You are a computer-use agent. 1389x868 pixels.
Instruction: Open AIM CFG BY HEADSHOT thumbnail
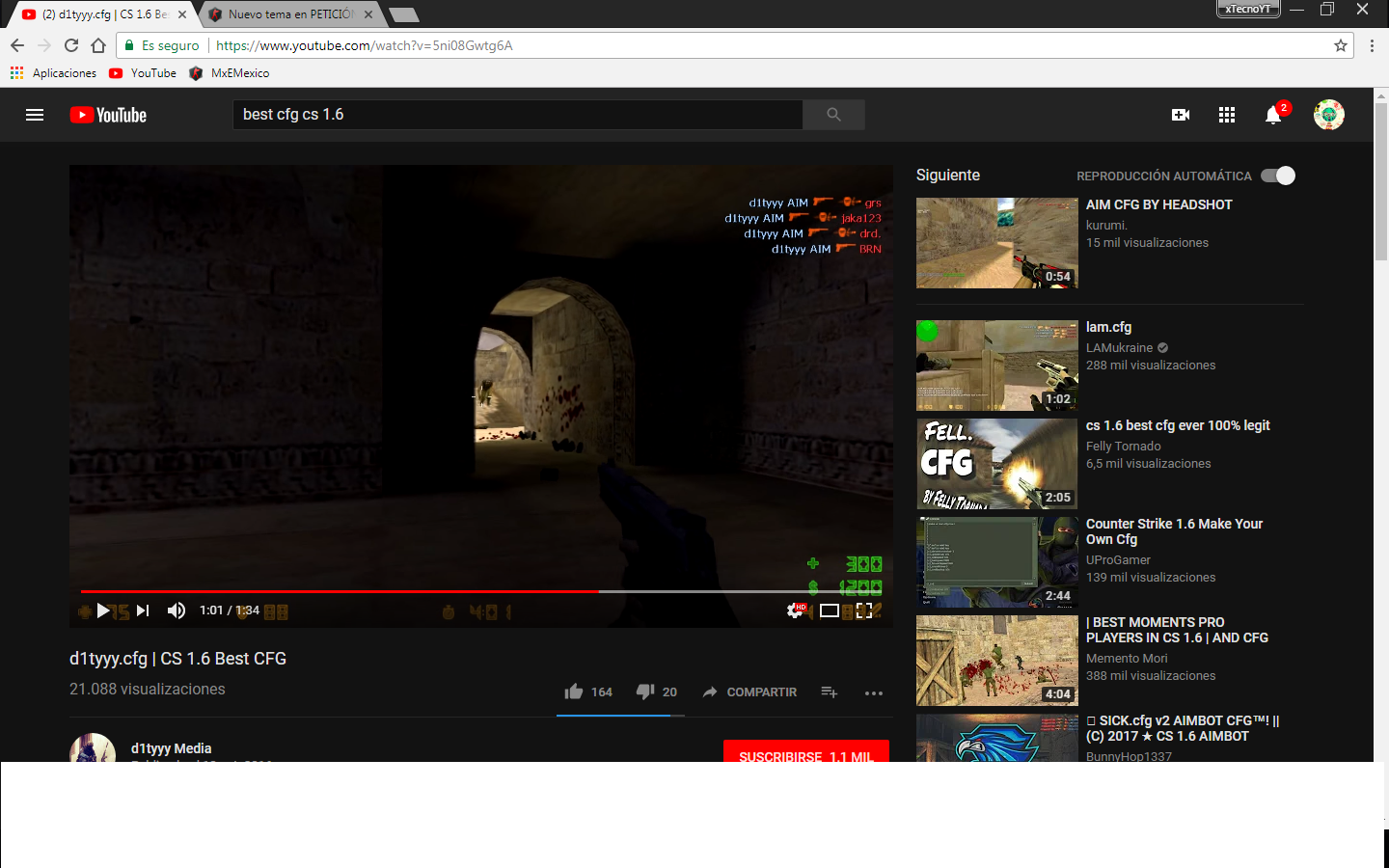point(997,243)
